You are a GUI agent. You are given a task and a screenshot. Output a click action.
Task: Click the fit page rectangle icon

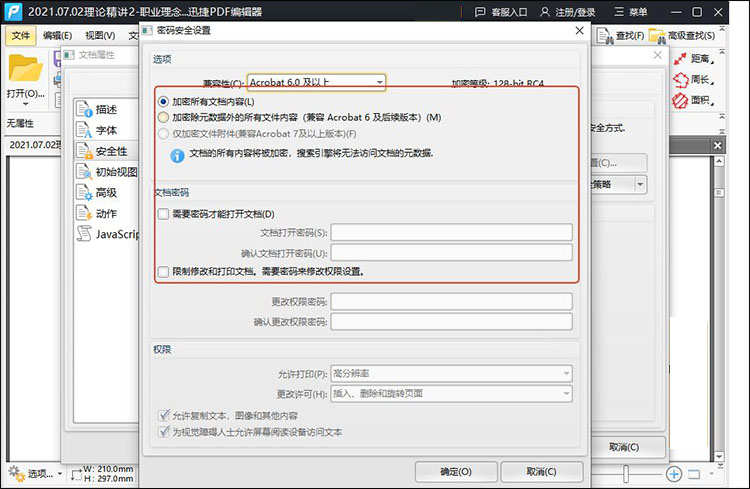tap(694, 474)
